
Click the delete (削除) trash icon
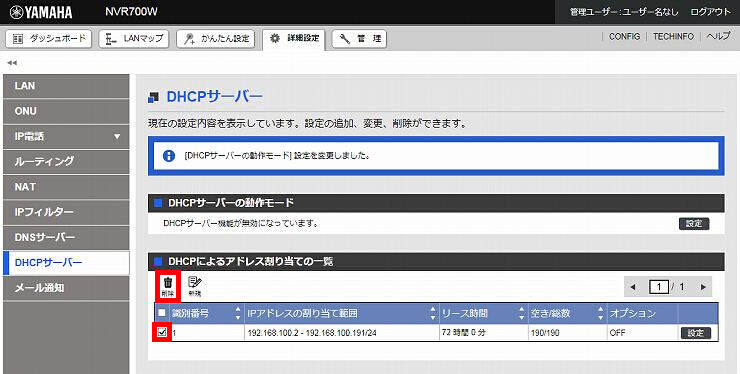pos(168,286)
